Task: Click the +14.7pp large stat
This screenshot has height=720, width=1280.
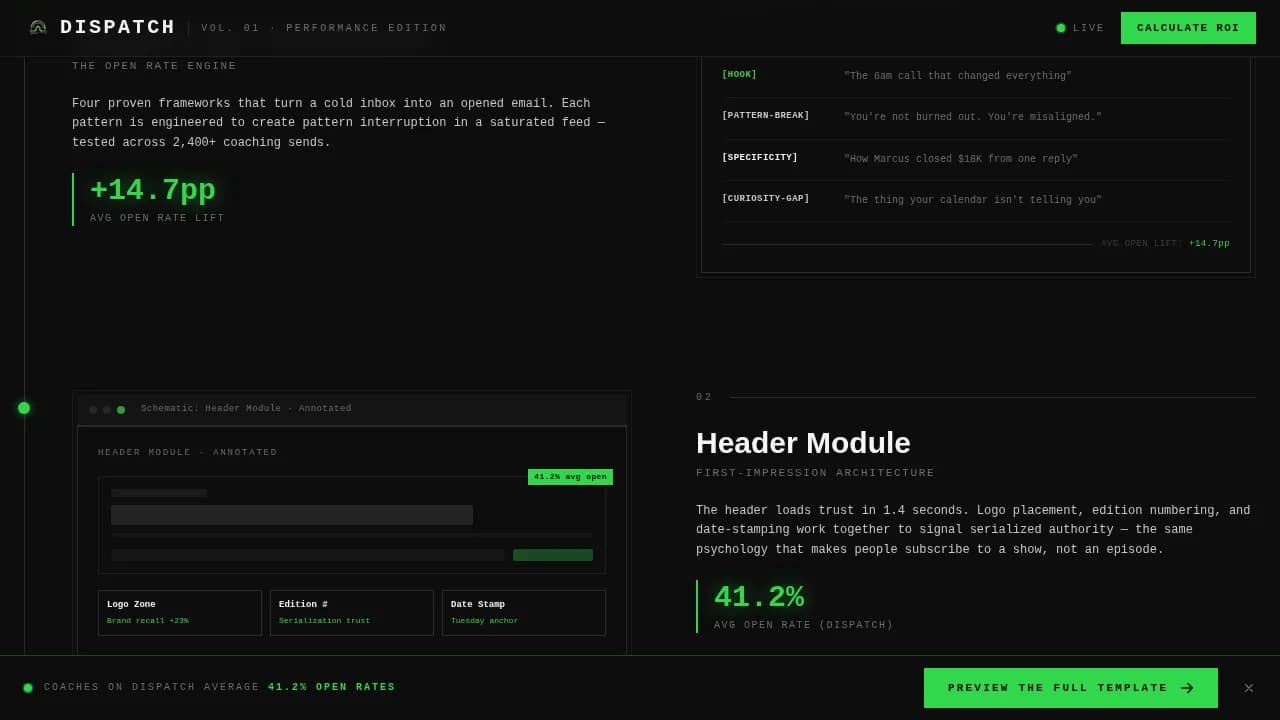Action: tap(153, 190)
